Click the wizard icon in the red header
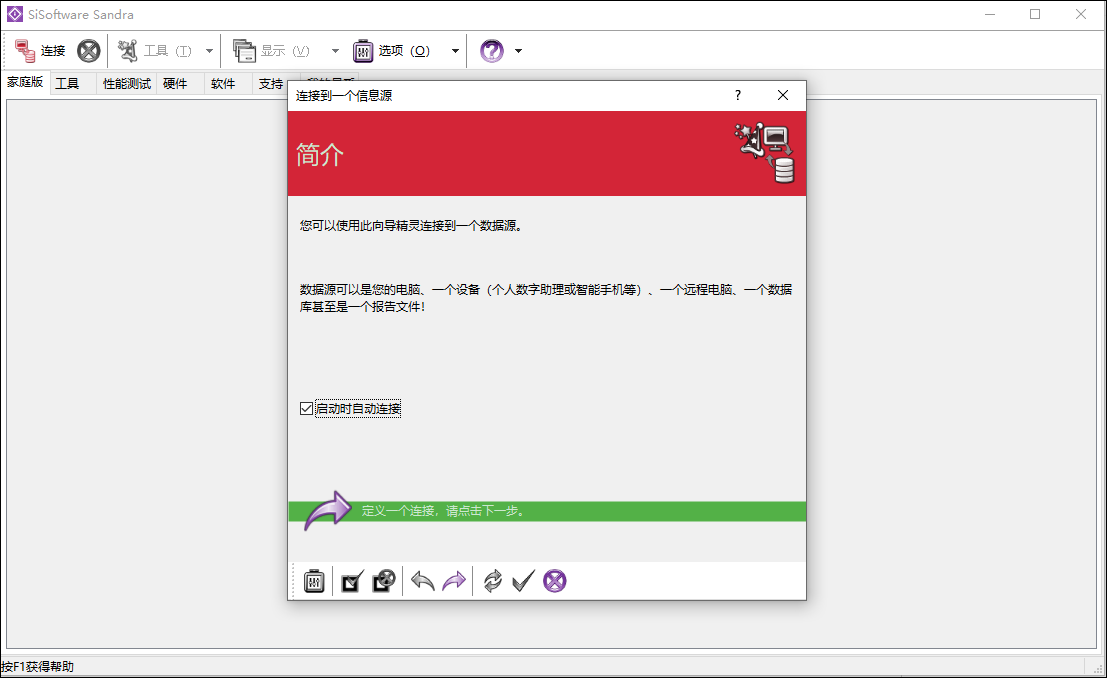The width and height of the screenshot is (1107, 678). pyautogui.click(x=765, y=153)
